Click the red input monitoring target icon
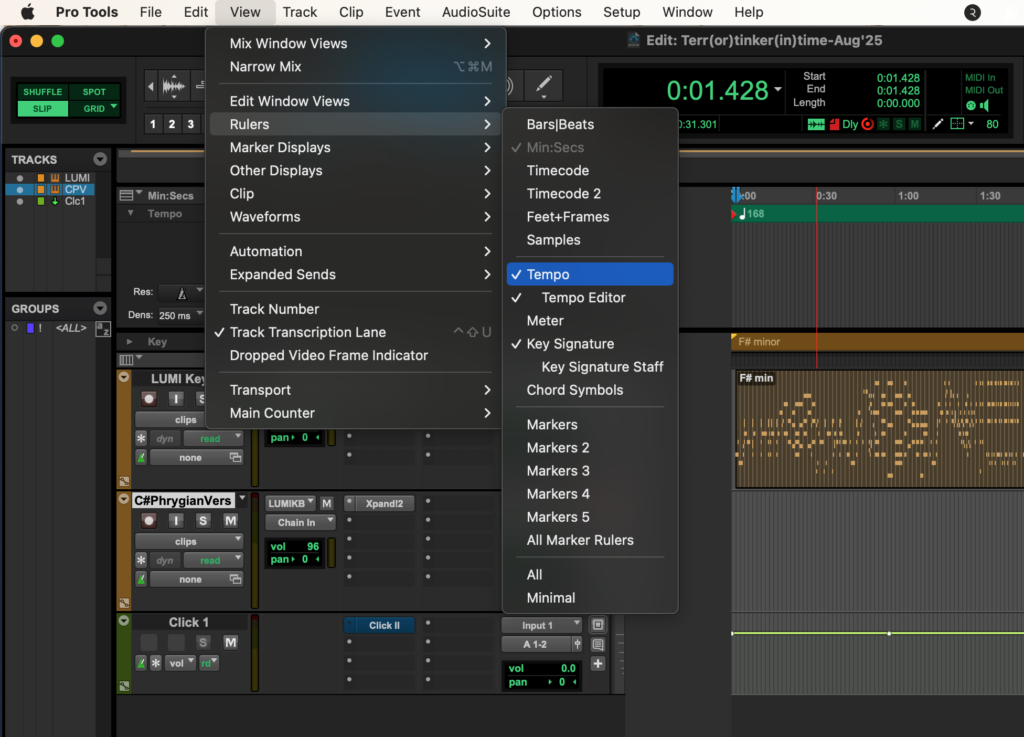This screenshot has width=1024, height=737. pos(867,124)
